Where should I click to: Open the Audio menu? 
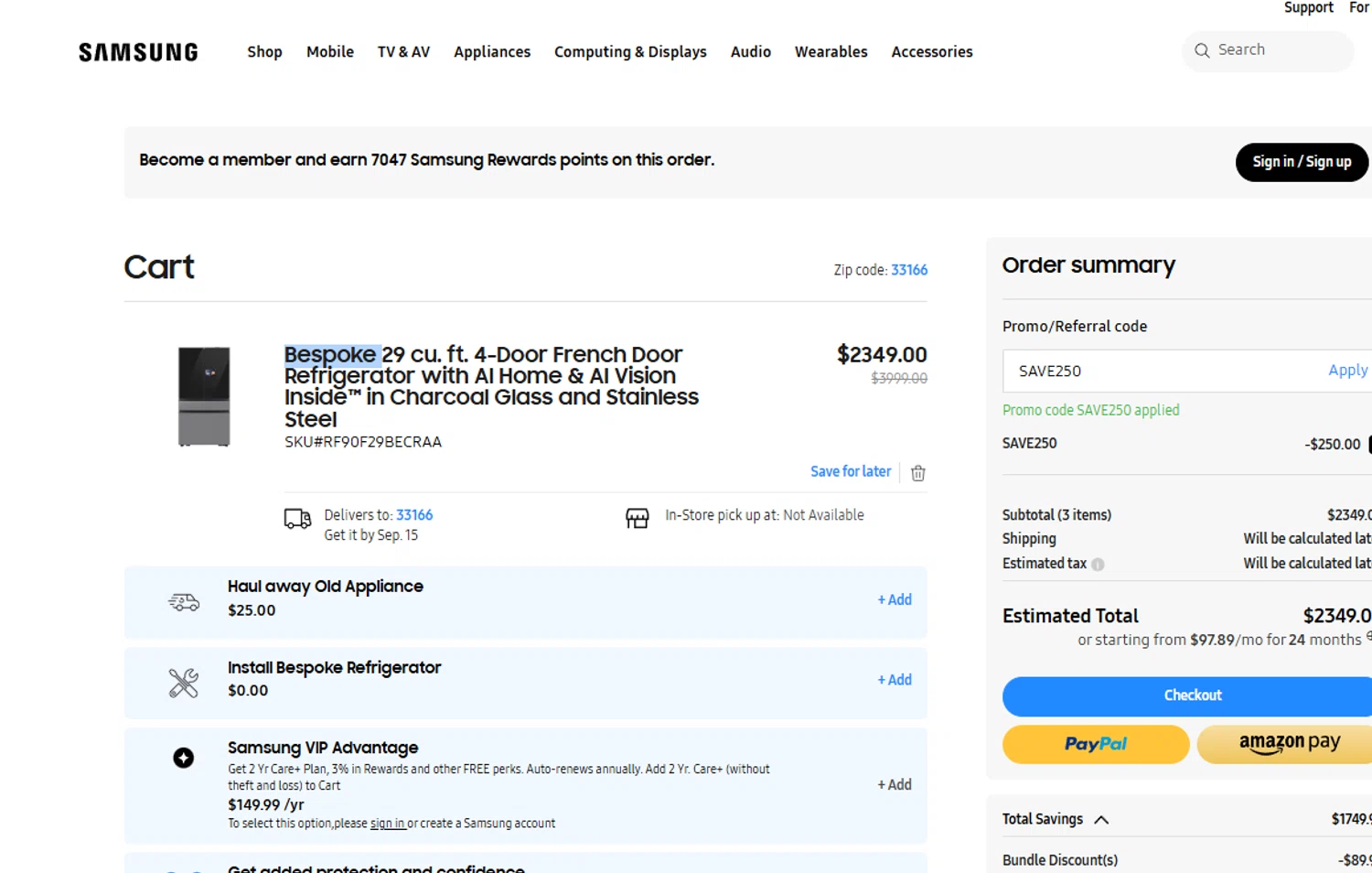pos(751,52)
